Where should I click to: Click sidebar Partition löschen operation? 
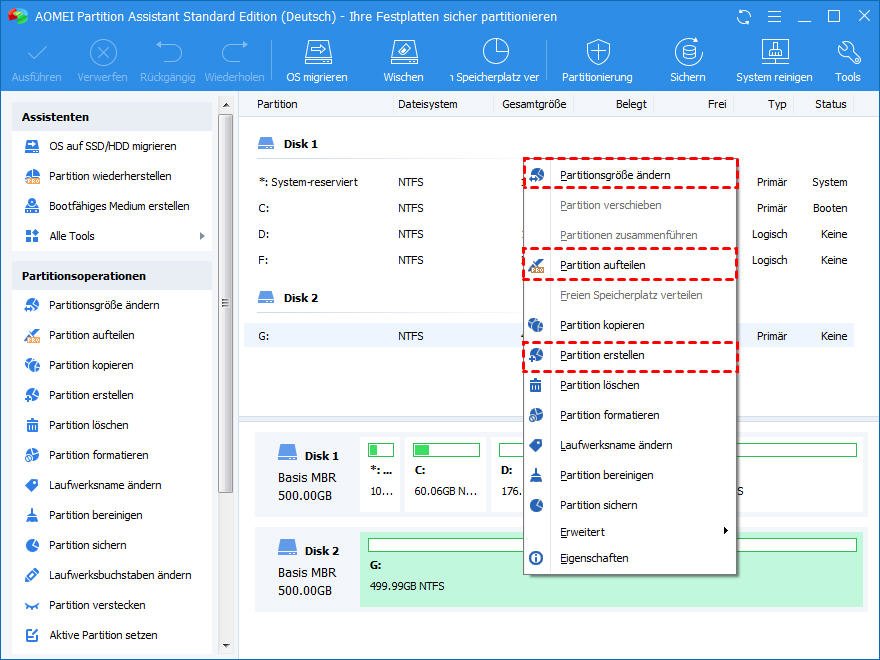coord(89,425)
